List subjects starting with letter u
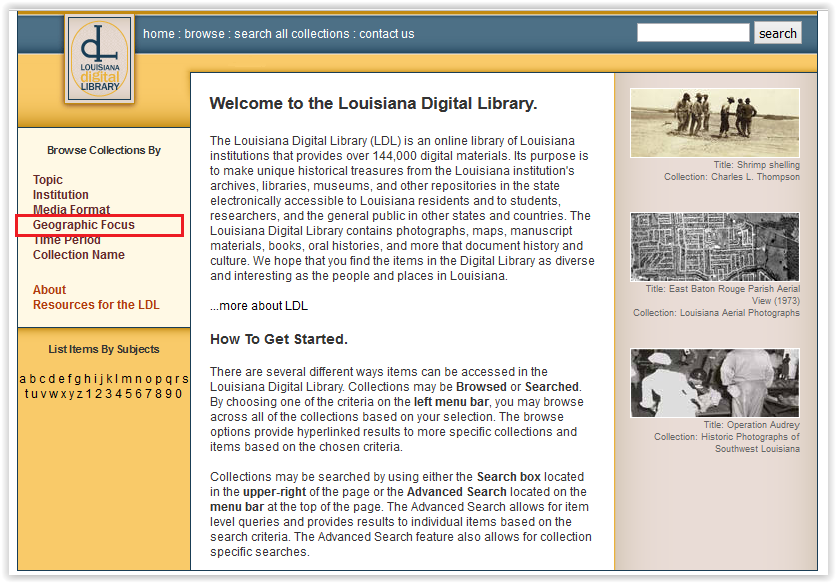The height and width of the screenshot is (583, 836). point(34,394)
